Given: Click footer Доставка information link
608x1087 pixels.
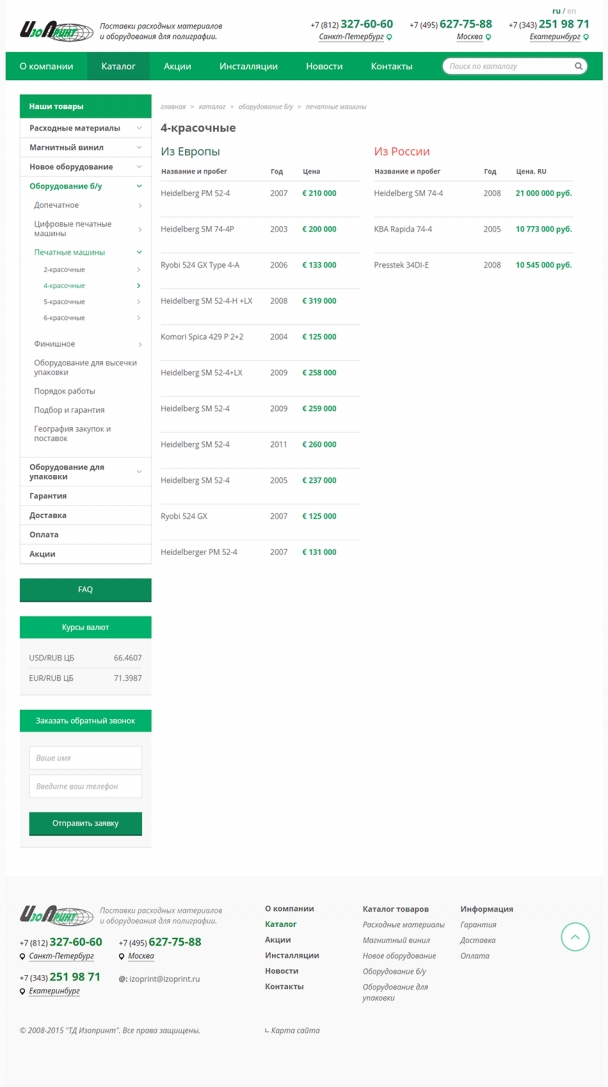Looking at the screenshot, I should coord(478,940).
